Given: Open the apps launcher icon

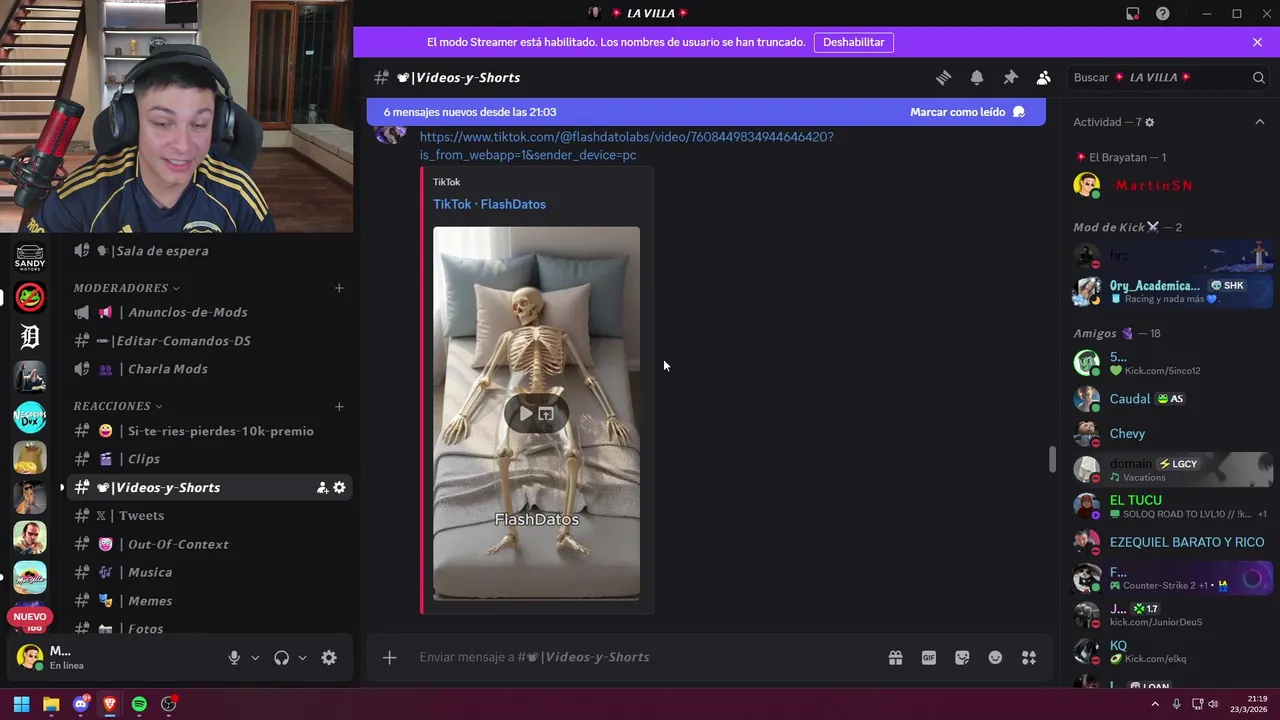Looking at the screenshot, I should [x=1029, y=657].
